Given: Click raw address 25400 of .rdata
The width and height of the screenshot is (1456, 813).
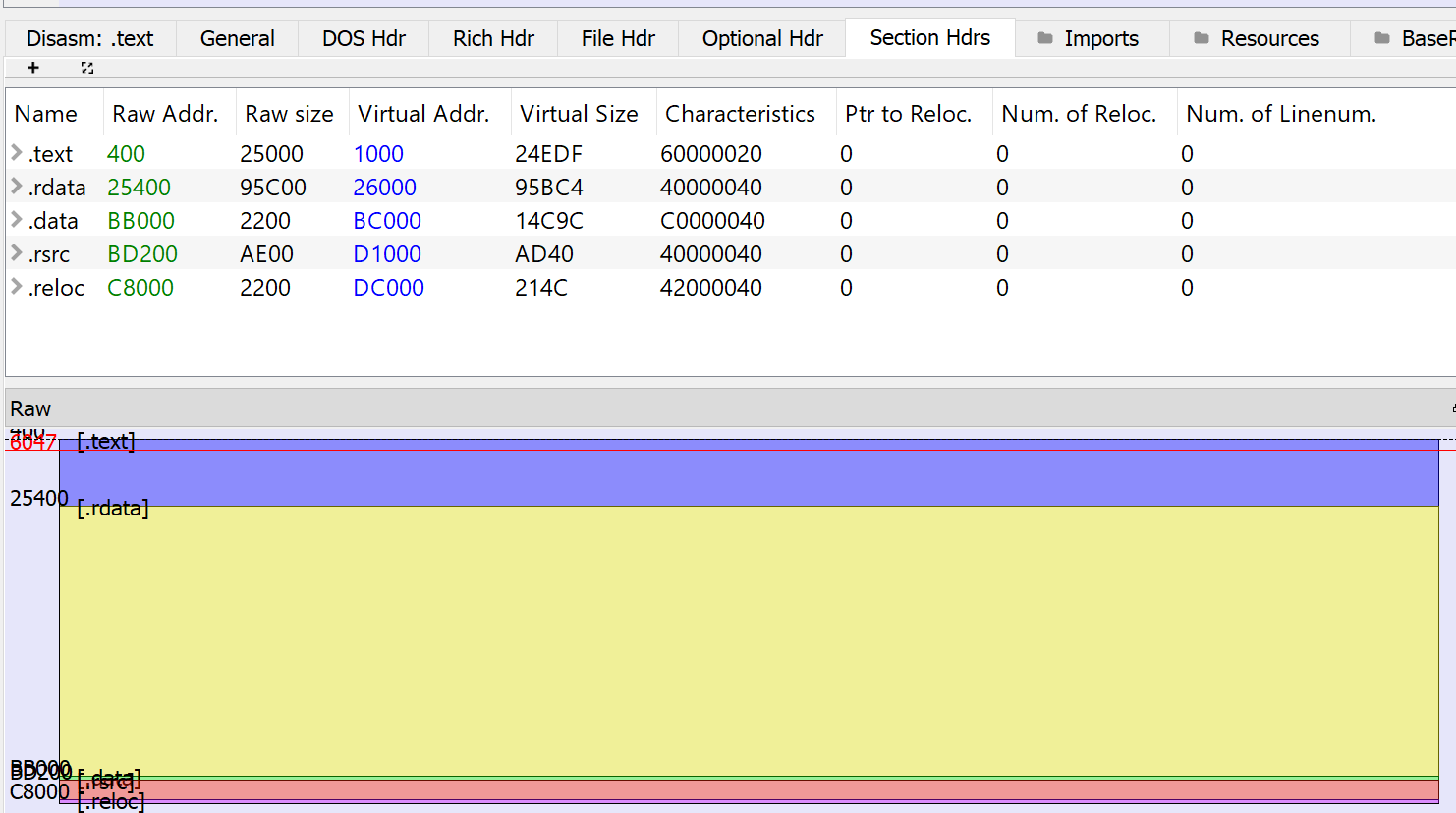Looking at the screenshot, I should [139, 188].
